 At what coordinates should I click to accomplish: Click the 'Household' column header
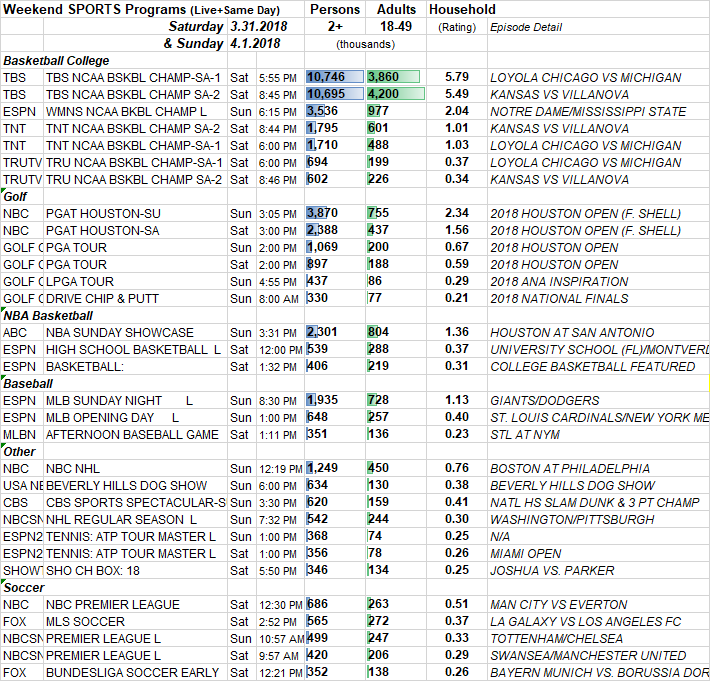tap(462, 9)
